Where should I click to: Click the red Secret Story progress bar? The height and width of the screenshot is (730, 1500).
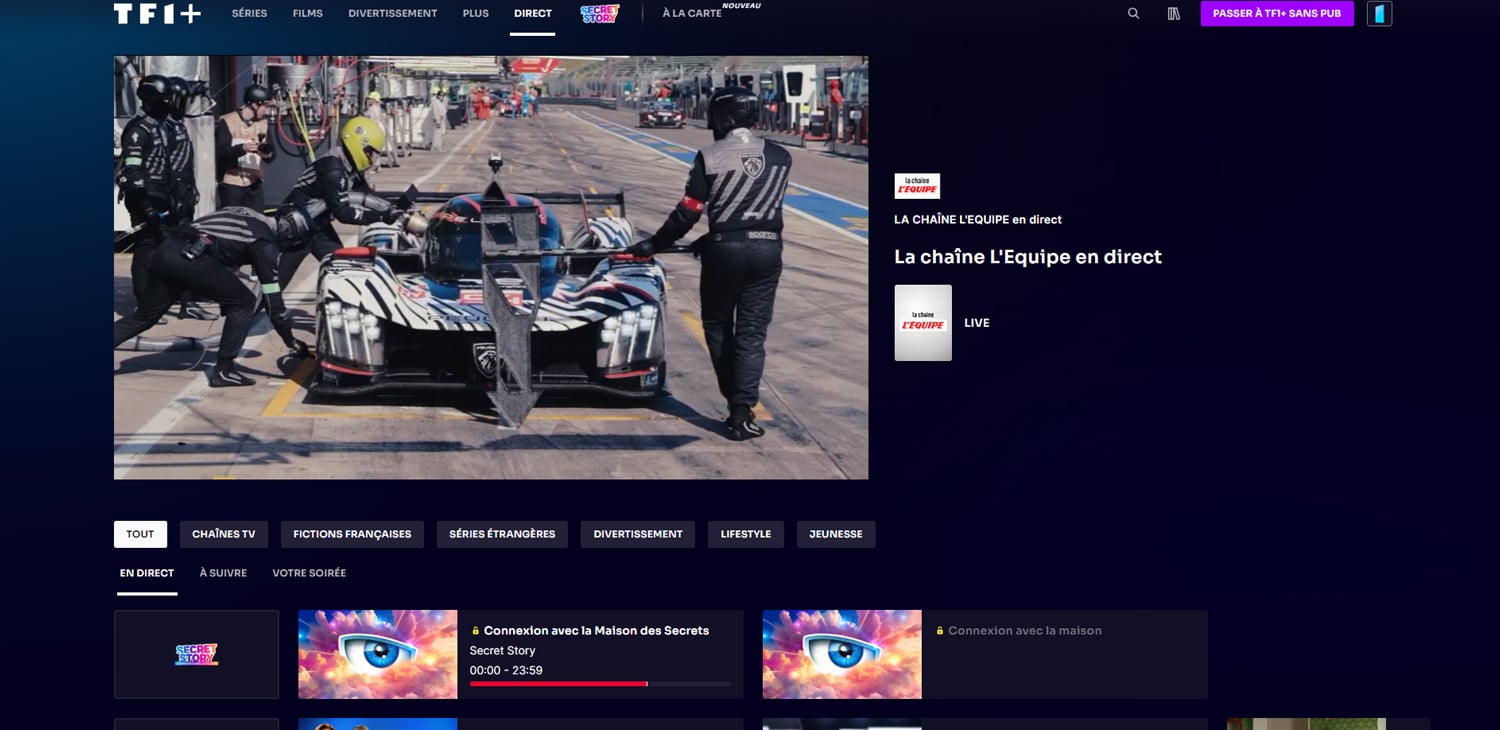tap(600, 684)
